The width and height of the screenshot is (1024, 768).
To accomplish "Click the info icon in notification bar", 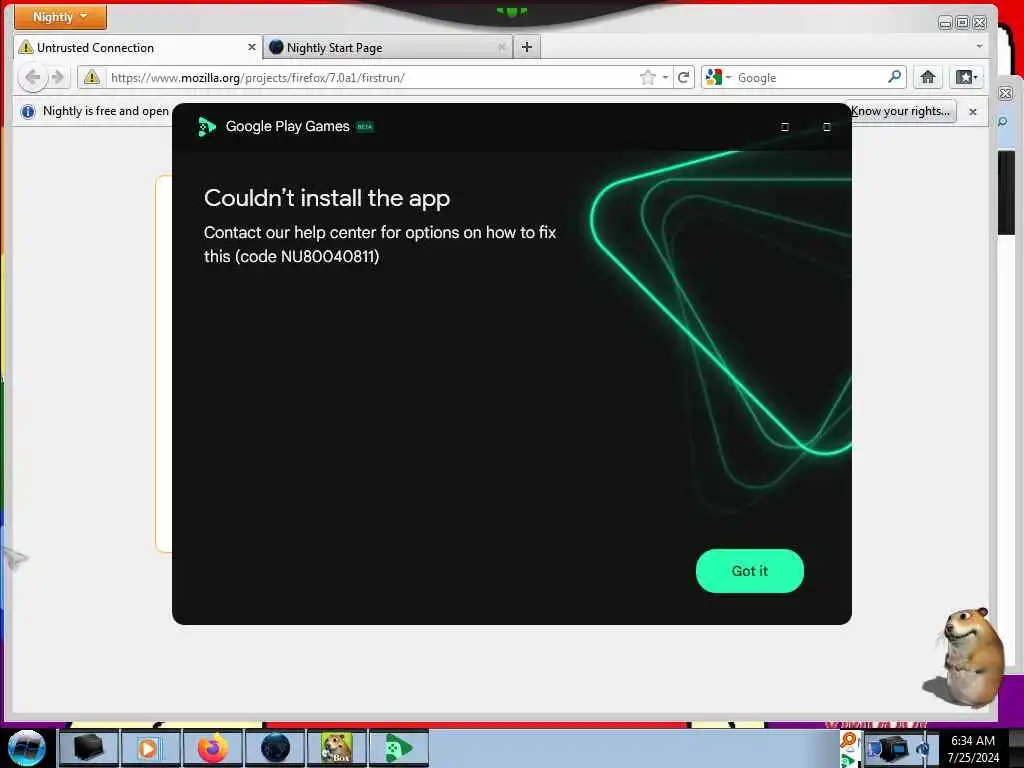I will [x=27, y=112].
